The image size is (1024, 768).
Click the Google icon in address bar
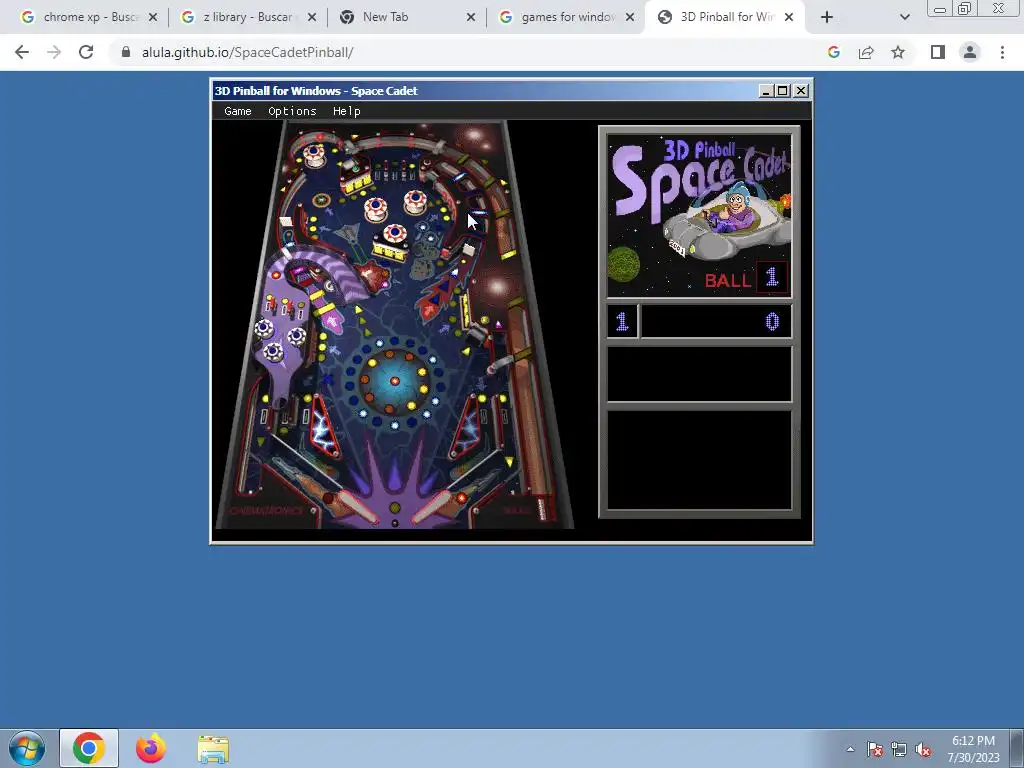pyautogui.click(x=833, y=52)
